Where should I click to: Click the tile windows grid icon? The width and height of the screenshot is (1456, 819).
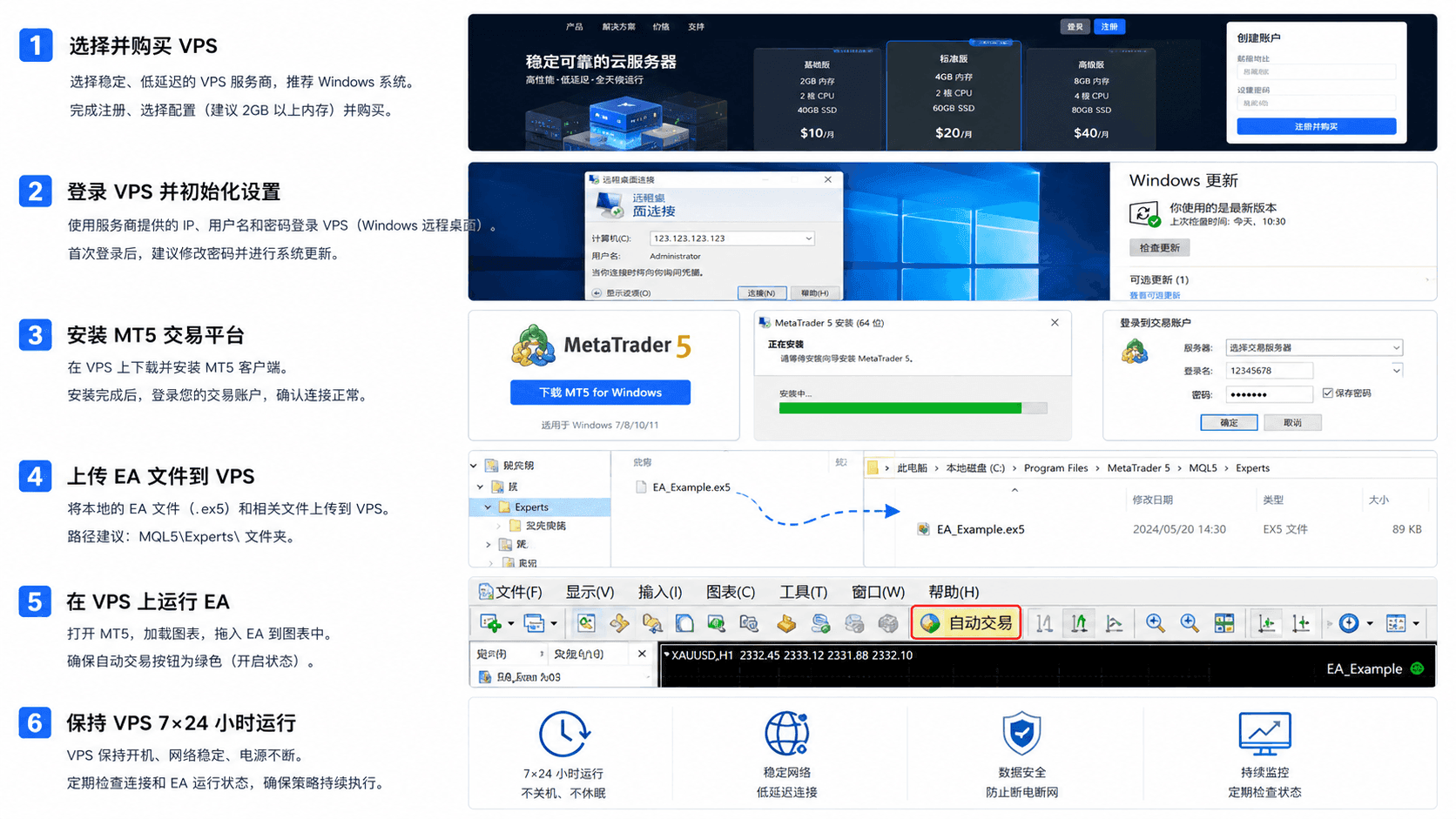[1224, 623]
